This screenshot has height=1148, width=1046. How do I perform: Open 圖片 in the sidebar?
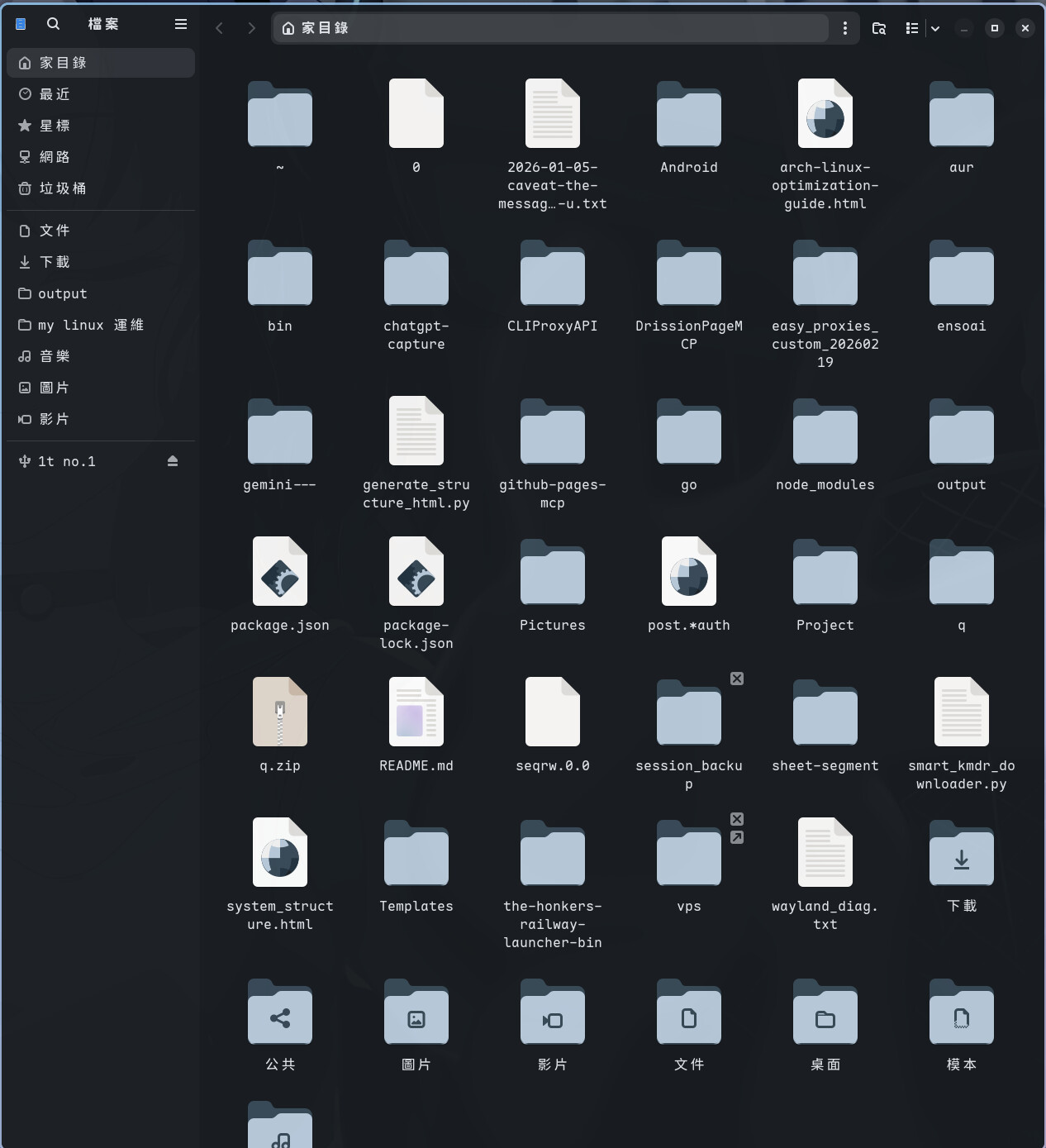pyautogui.click(x=101, y=388)
